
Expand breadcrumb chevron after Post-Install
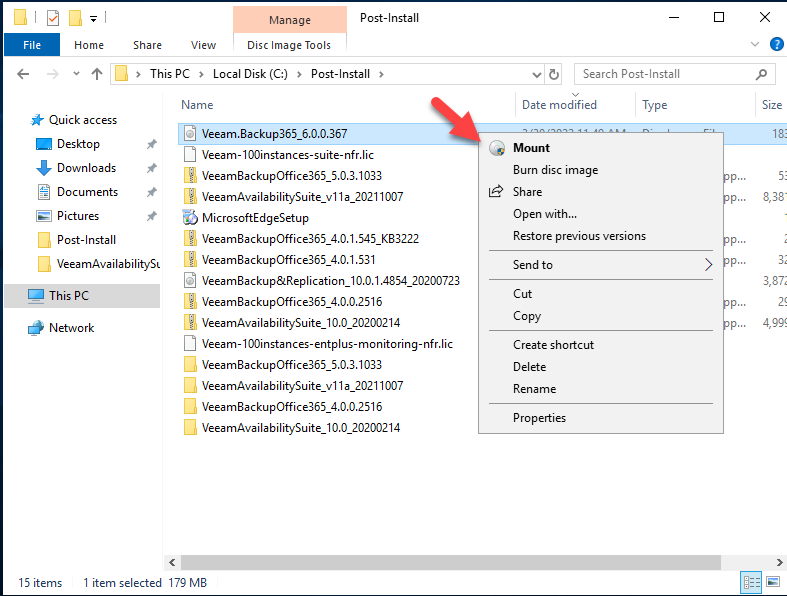(x=381, y=74)
